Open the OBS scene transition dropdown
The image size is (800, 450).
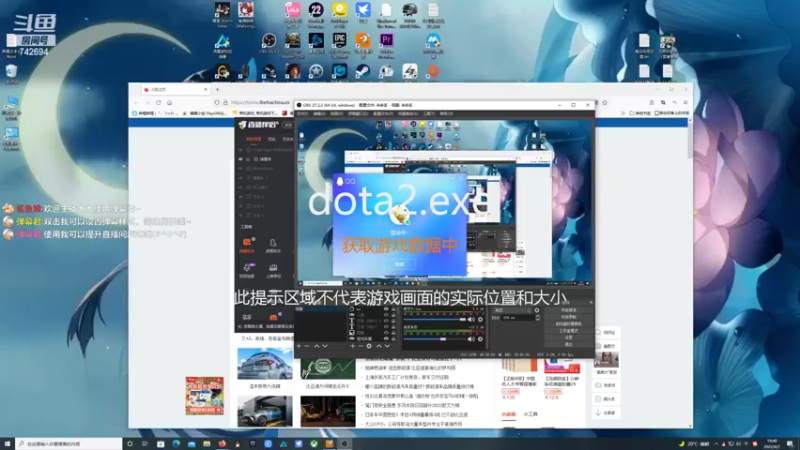(513, 310)
